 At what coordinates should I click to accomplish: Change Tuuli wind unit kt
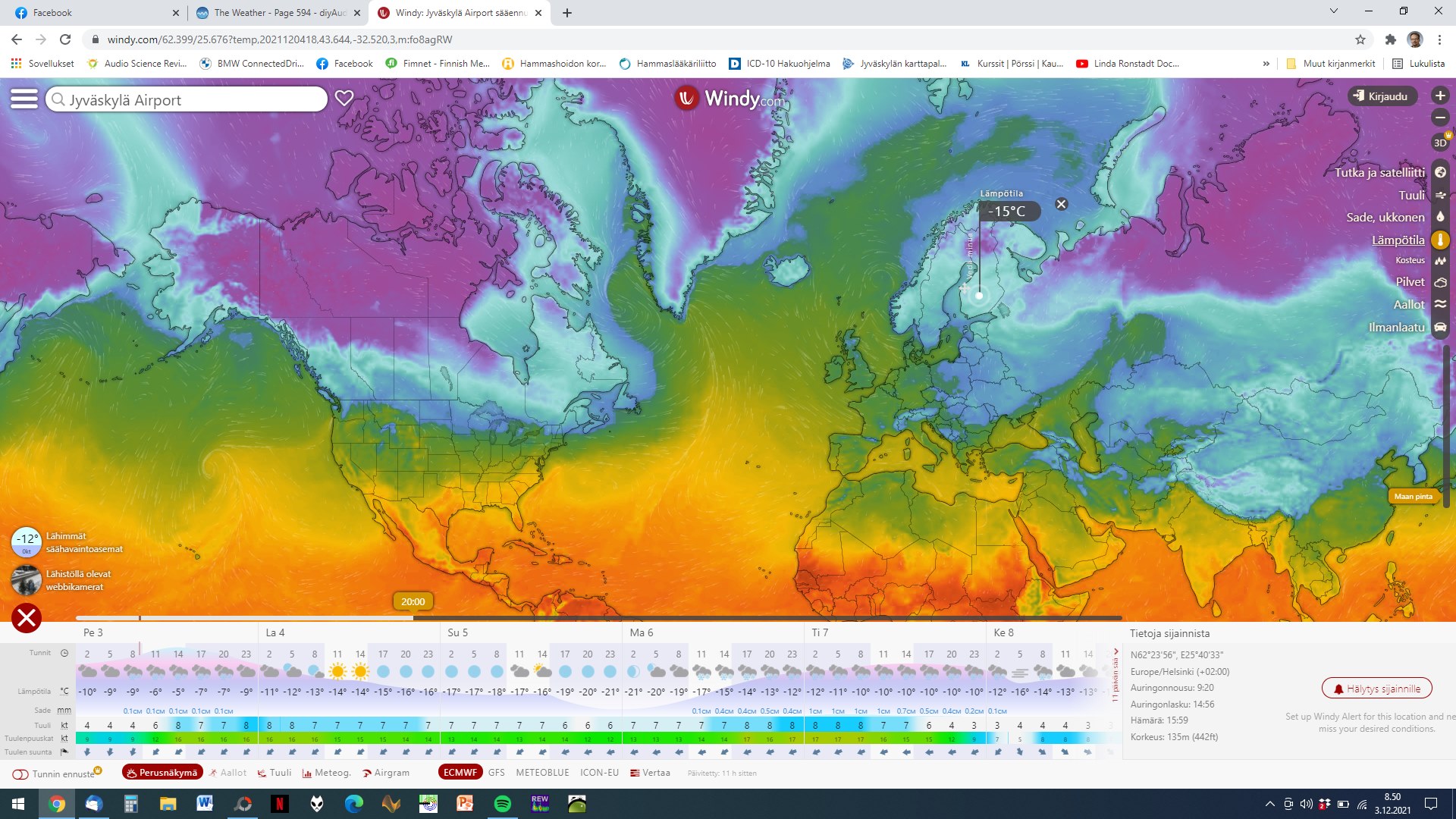click(64, 726)
